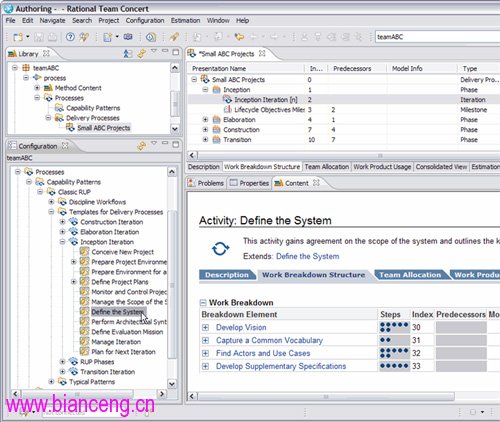Expand the Transition phase row in the editor
The image size is (500, 422).
pos(205,140)
